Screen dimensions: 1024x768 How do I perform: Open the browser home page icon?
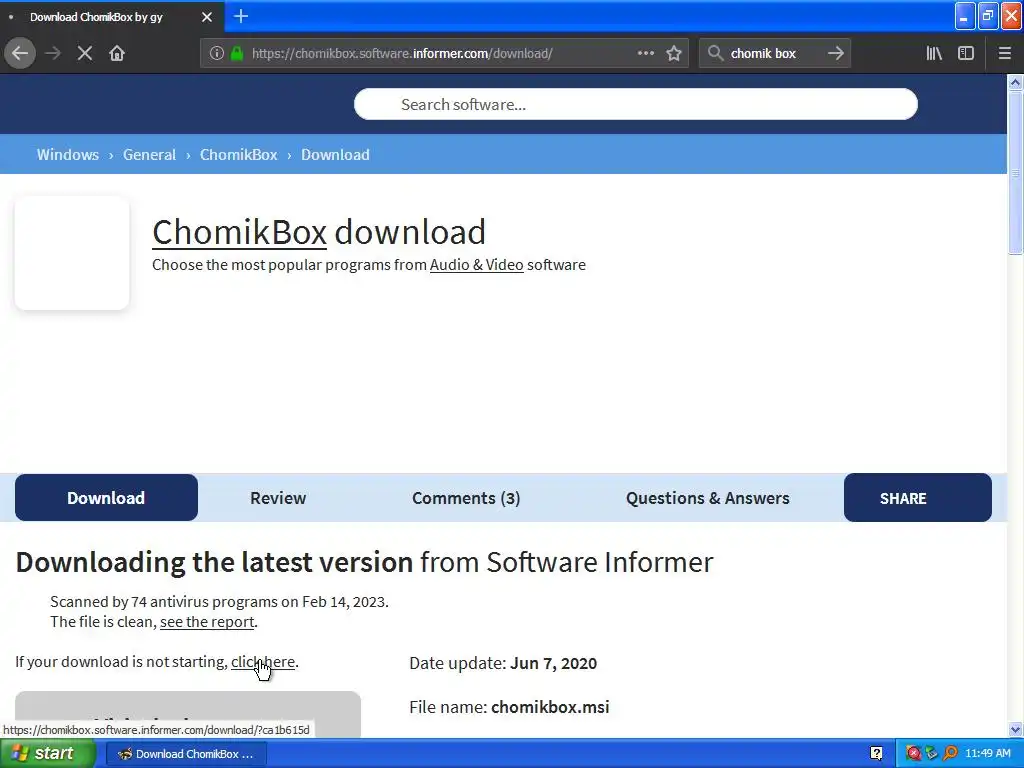tap(117, 53)
